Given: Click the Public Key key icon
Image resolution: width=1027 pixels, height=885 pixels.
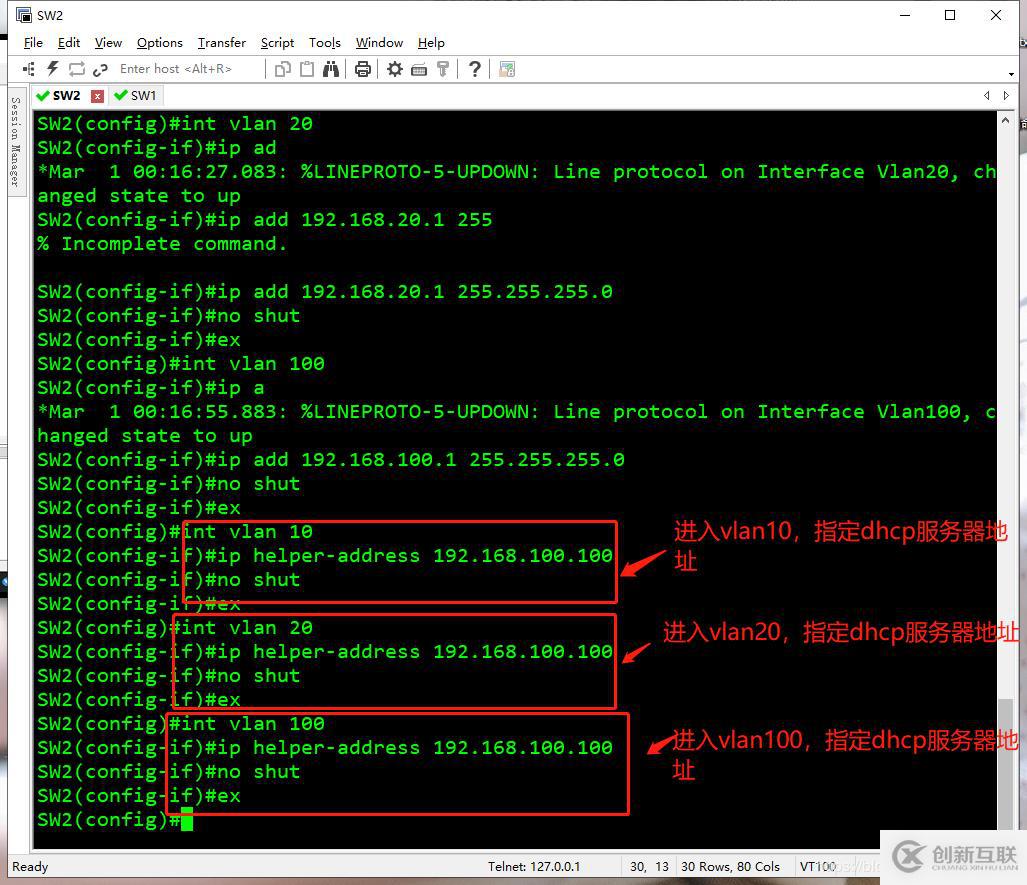Looking at the screenshot, I should click(x=443, y=69).
